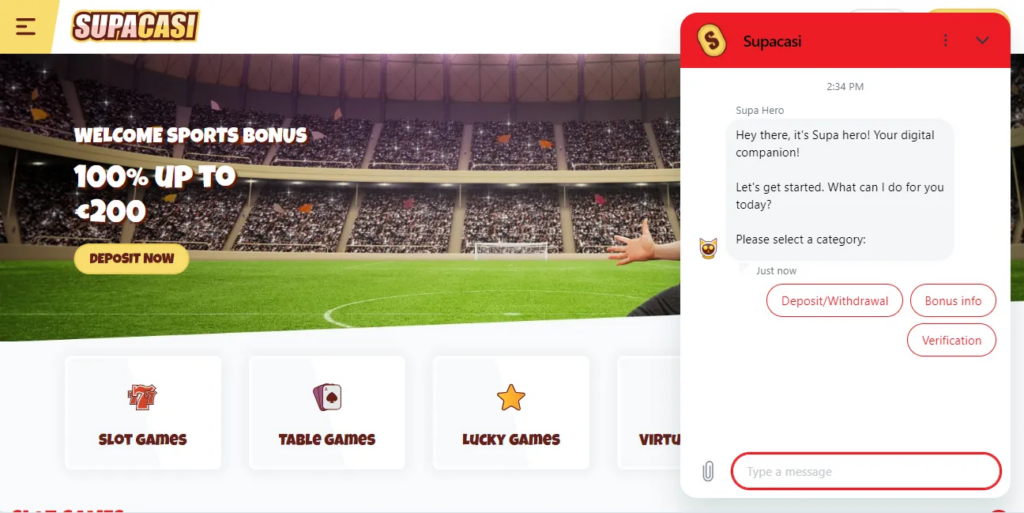Screen dimensions: 1024x513
Task: Click the Welcome Sports Bonus banner text
Action: click(190, 135)
